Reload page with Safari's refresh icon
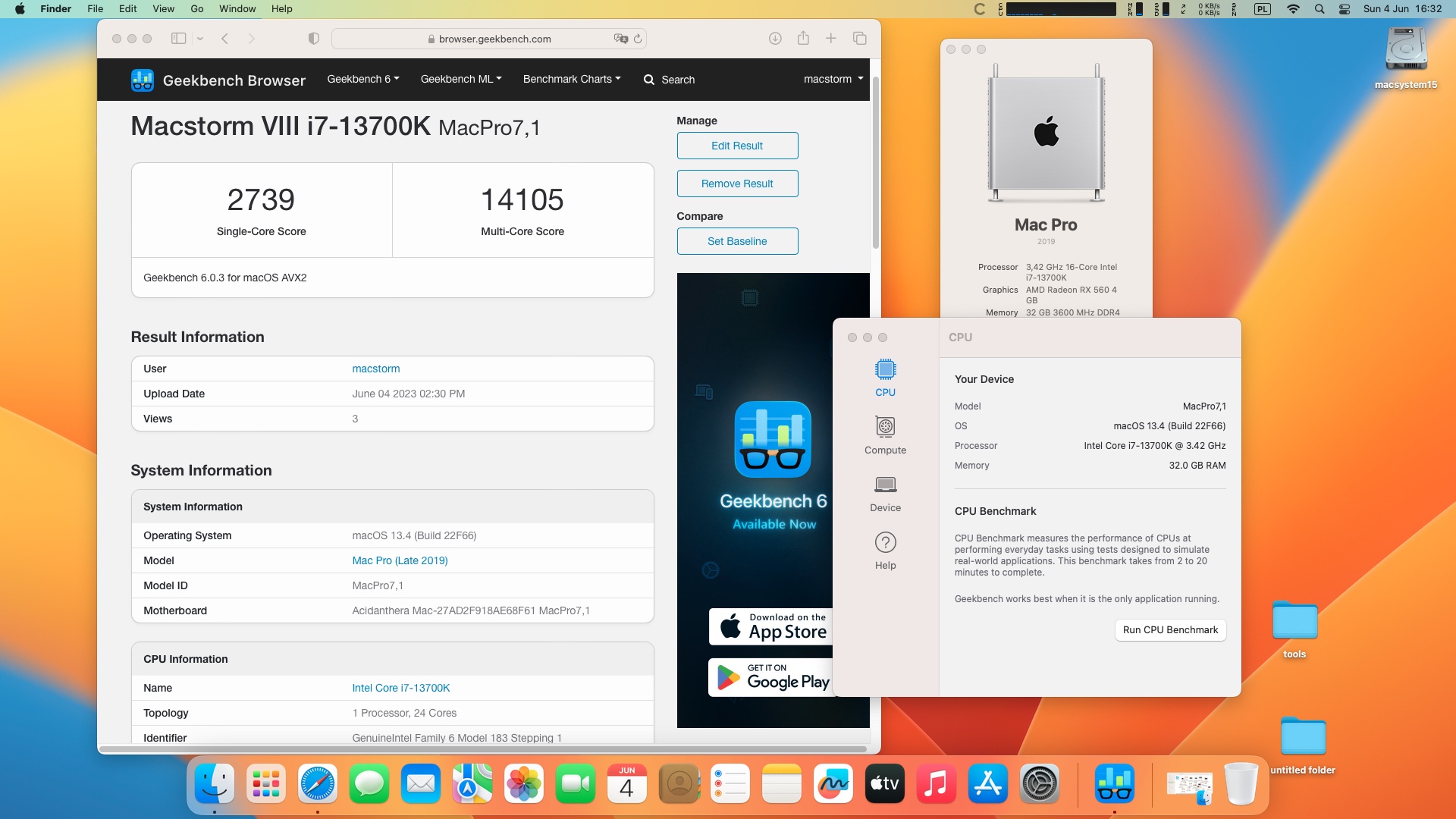The image size is (1456, 819). click(x=638, y=39)
